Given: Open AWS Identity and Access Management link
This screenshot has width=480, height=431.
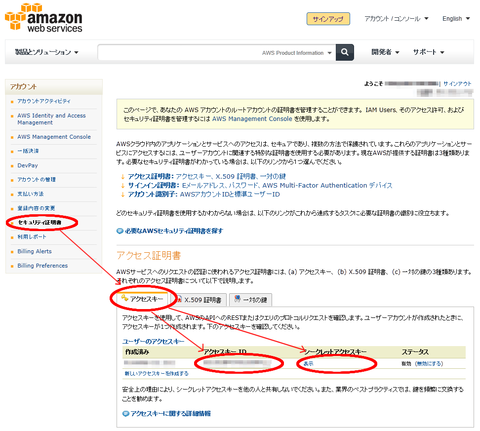Looking at the screenshot, I should pos(51,119).
